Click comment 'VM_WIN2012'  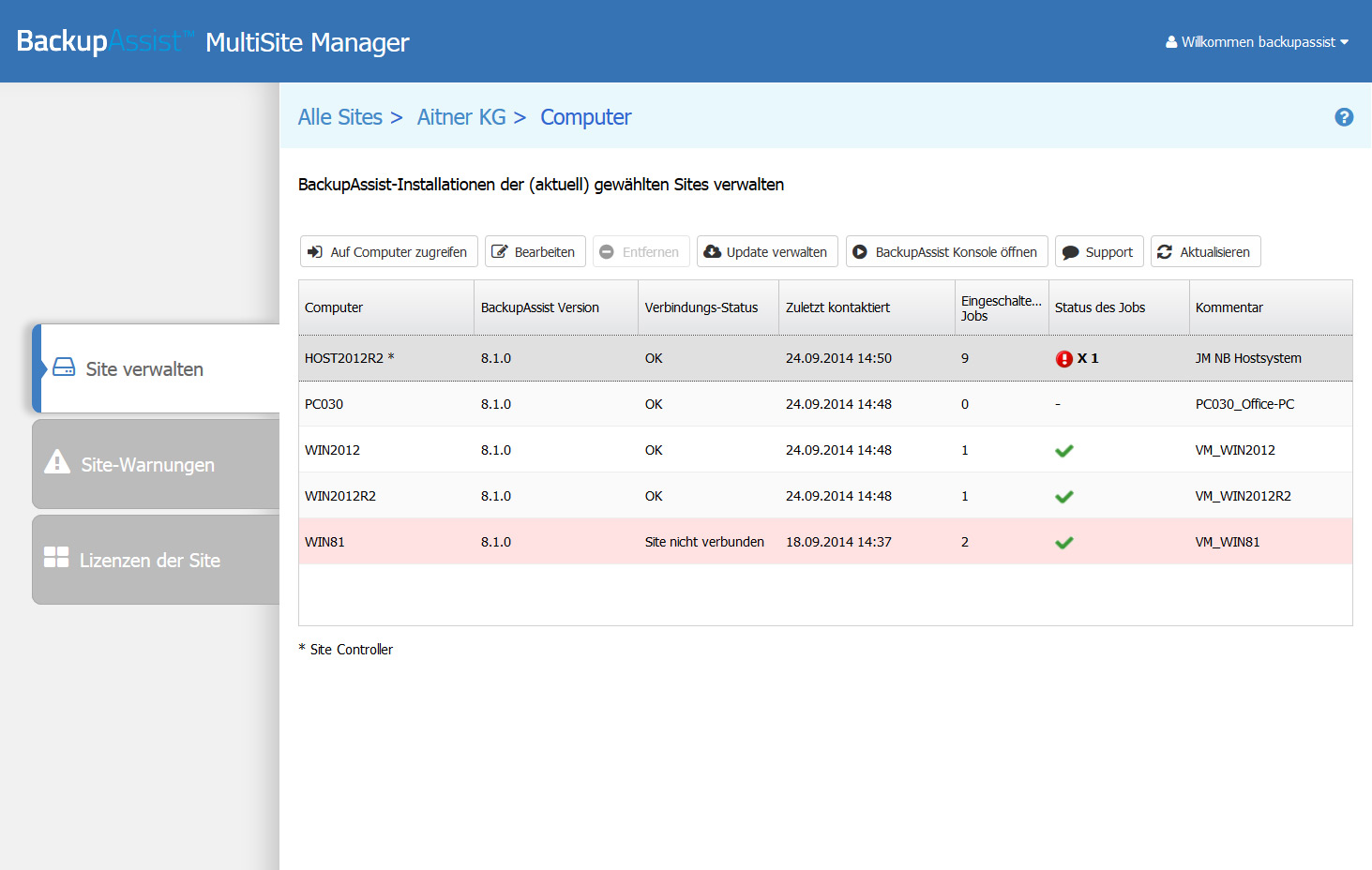coord(1235,450)
